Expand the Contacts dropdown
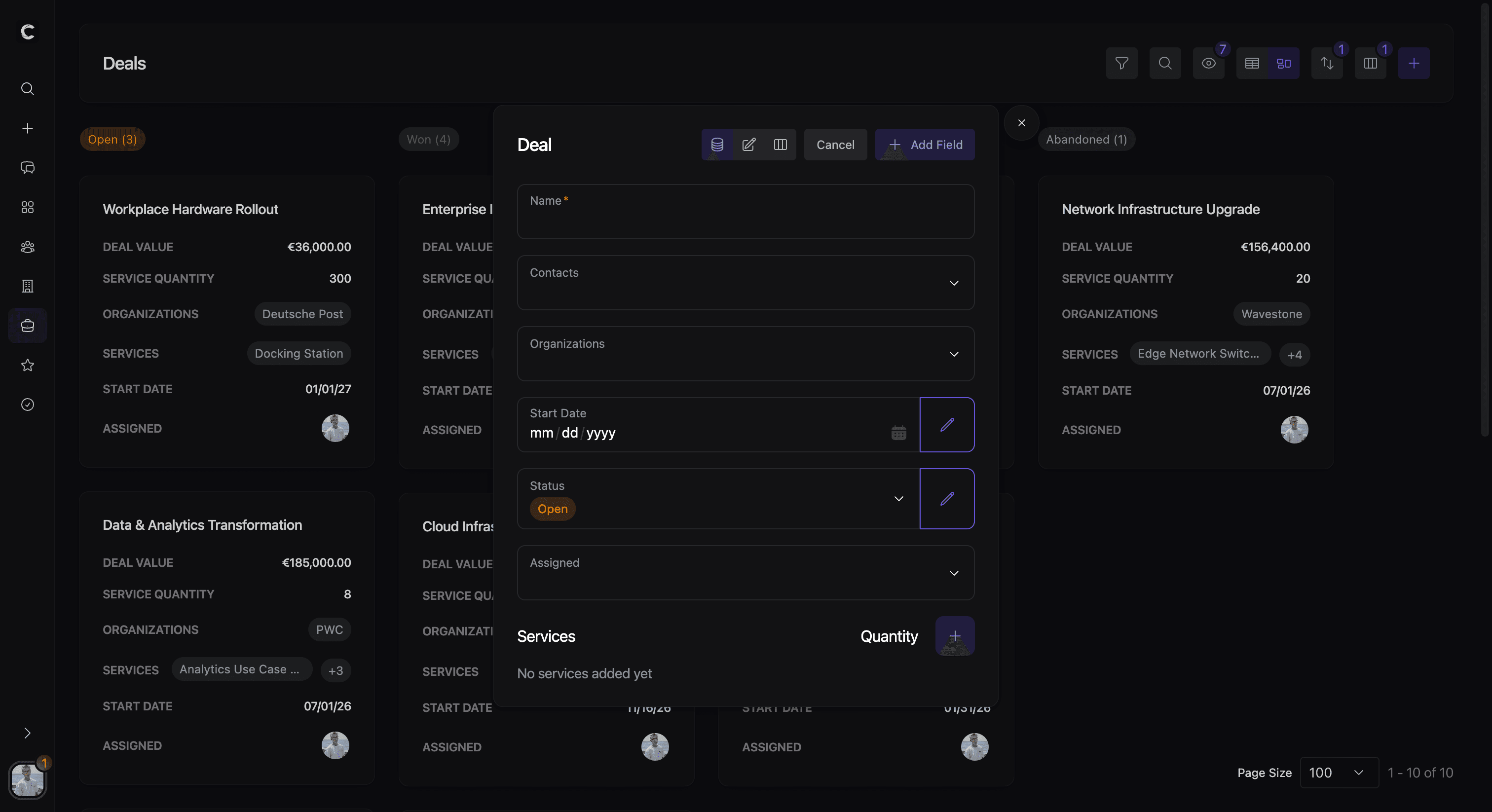The height and width of the screenshot is (812, 1492). (953, 283)
